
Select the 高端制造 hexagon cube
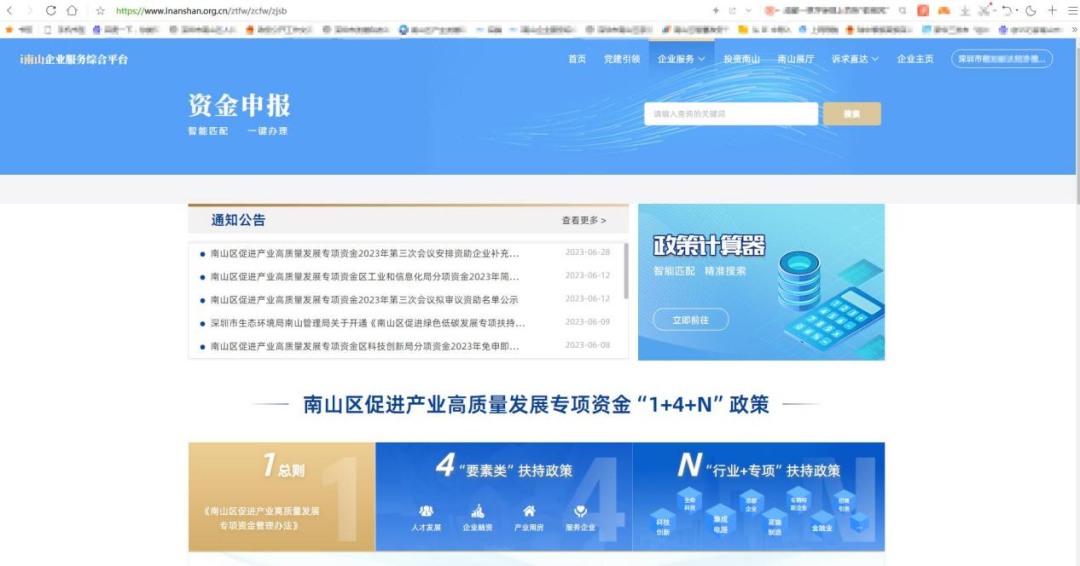pyautogui.click(x=774, y=525)
